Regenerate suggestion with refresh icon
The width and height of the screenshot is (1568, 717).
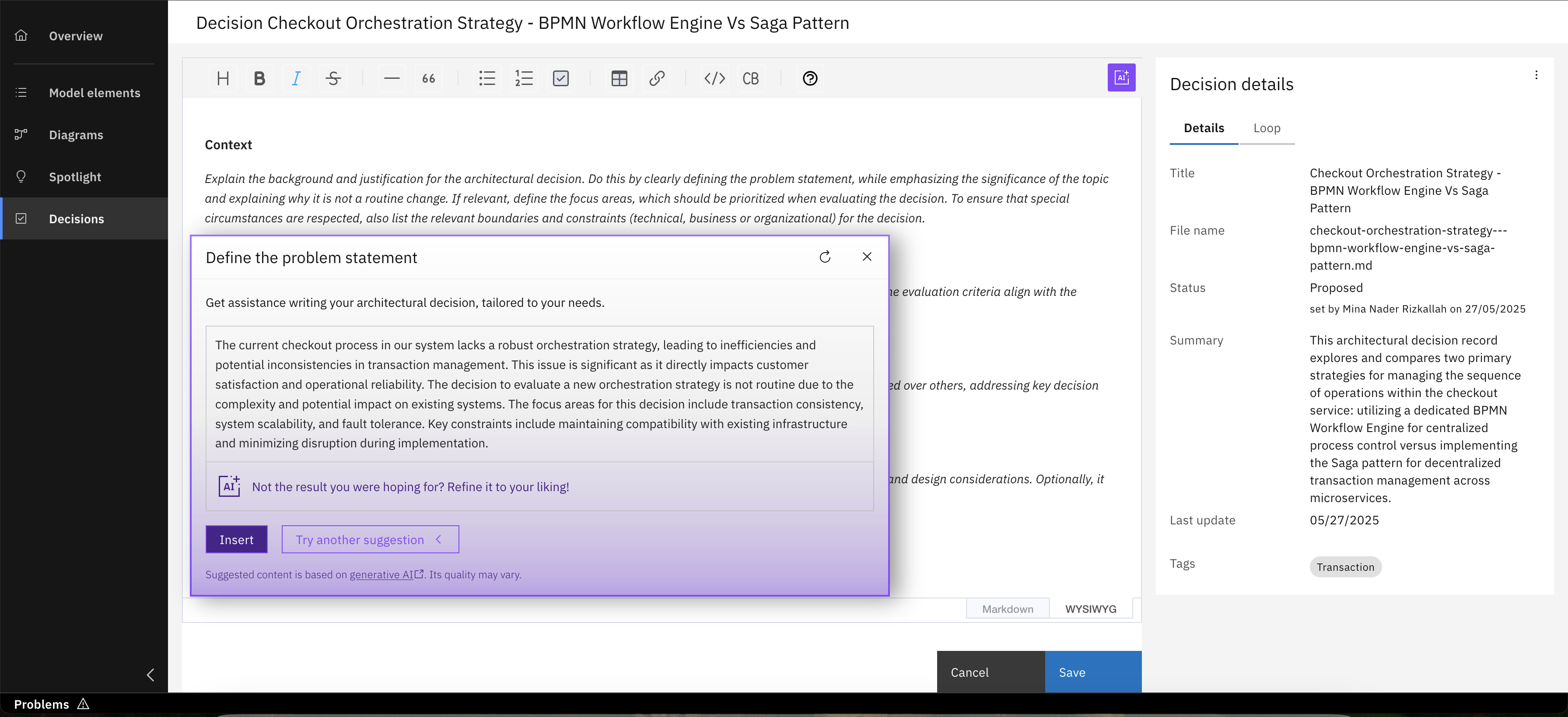pos(825,257)
